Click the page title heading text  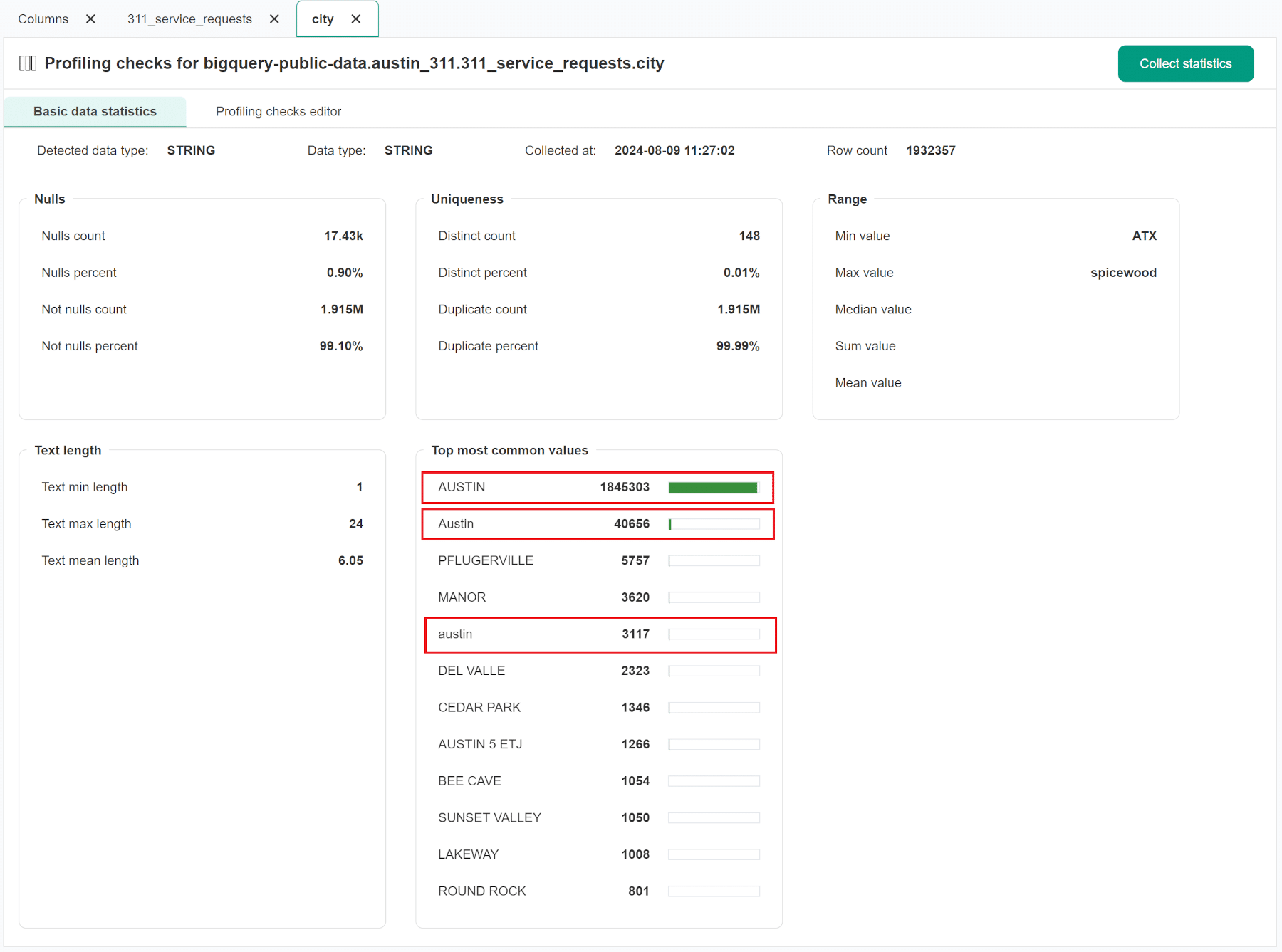pyautogui.click(x=354, y=63)
